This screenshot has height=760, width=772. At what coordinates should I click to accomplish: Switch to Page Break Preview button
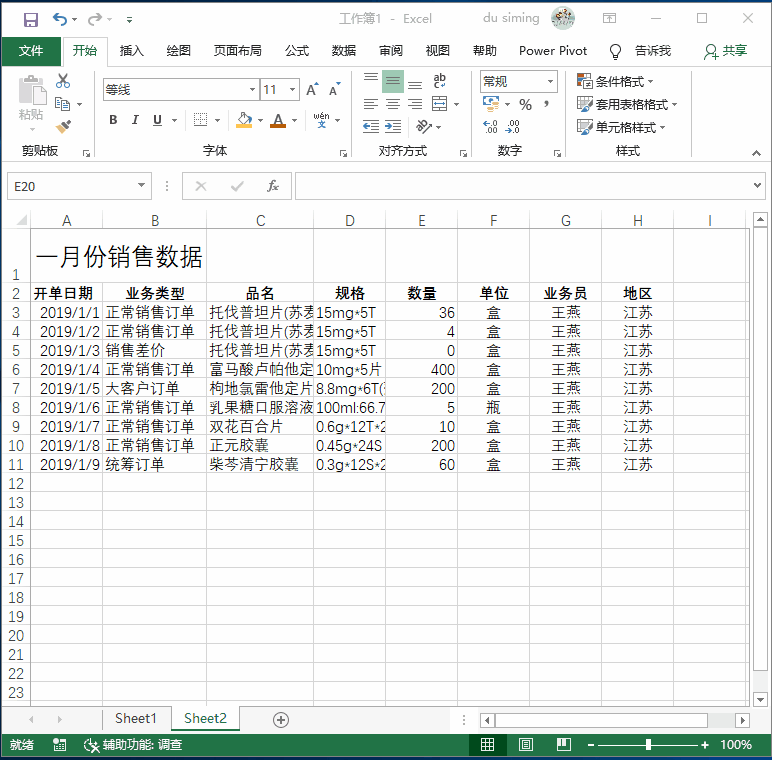click(564, 744)
